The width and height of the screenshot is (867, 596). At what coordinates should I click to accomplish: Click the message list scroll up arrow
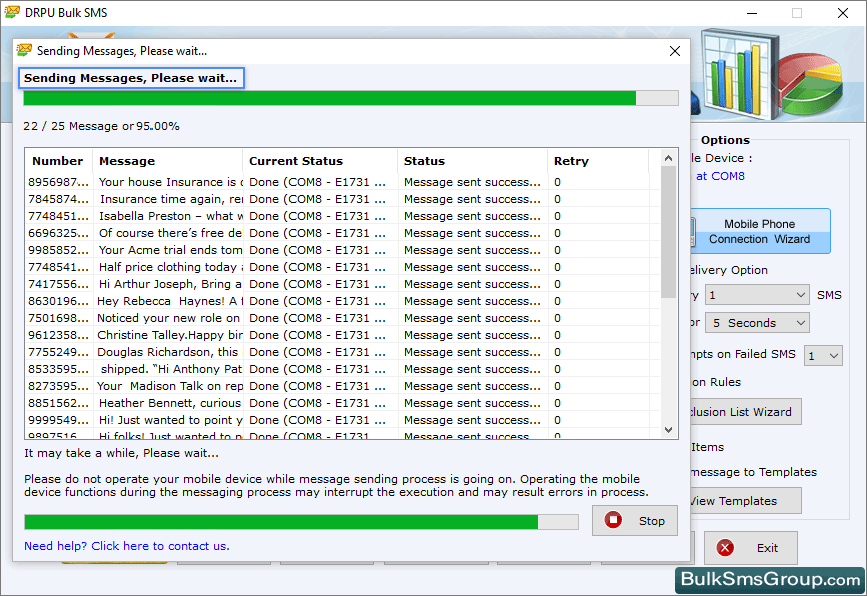(x=668, y=158)
